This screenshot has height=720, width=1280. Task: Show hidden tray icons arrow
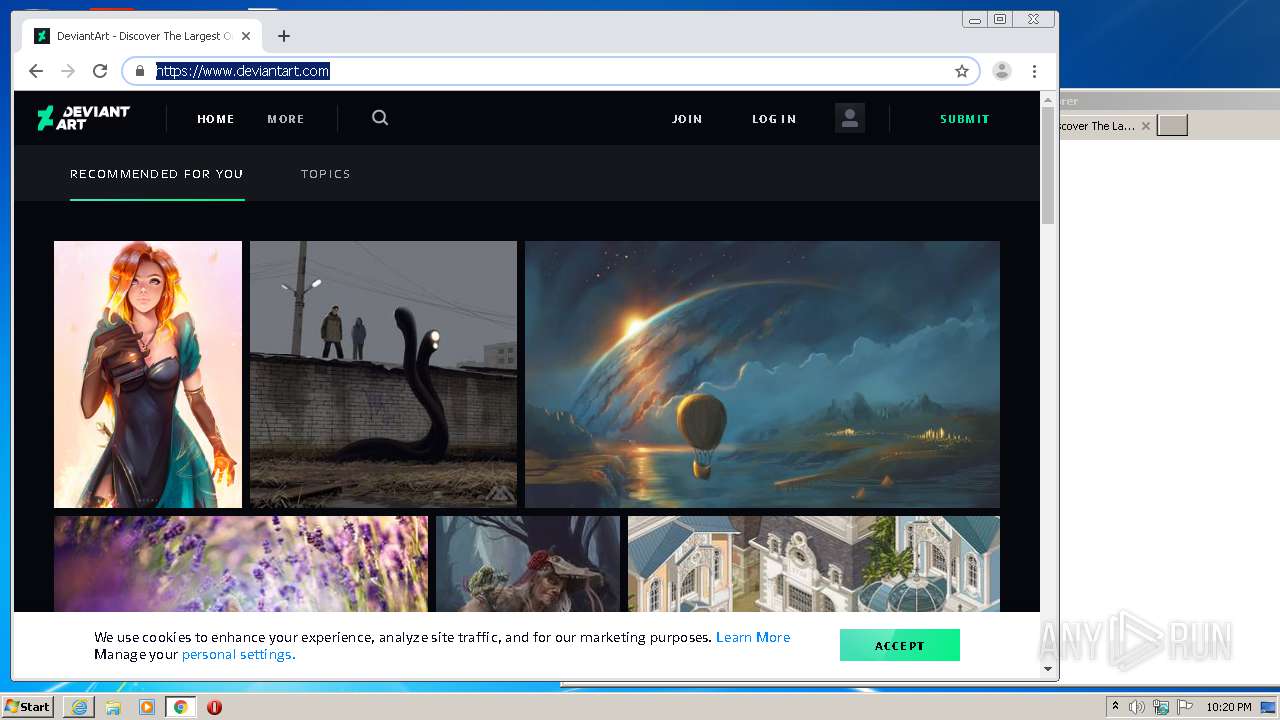point(1115,707)
